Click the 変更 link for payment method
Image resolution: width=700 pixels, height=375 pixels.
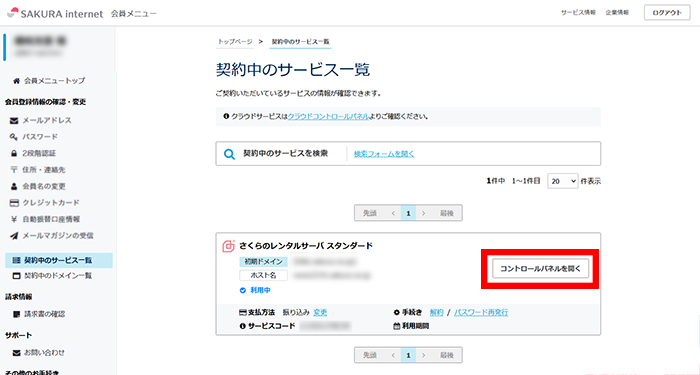pyautogui.click(x=320, y=312)
